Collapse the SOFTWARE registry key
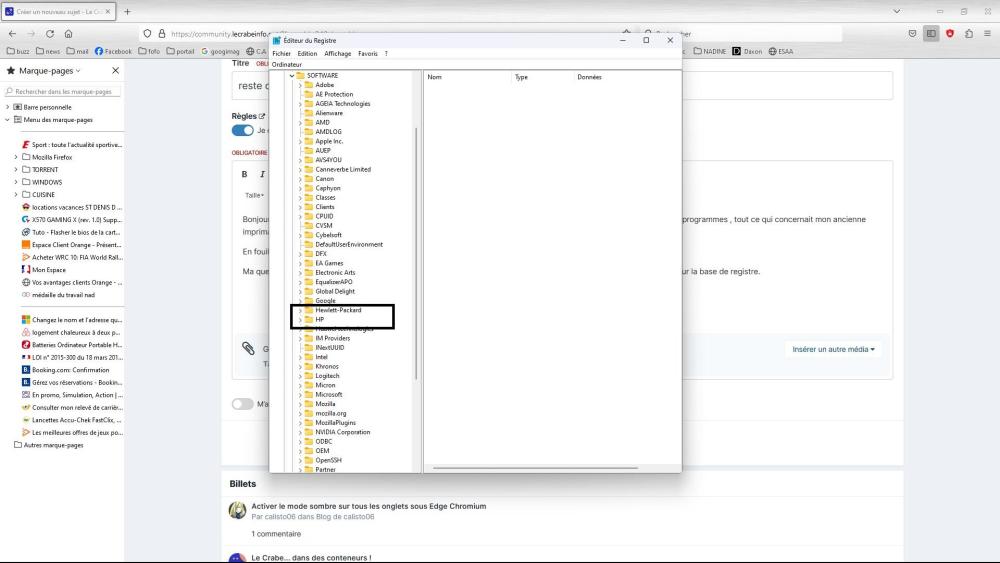 click(x=292, y=75)
